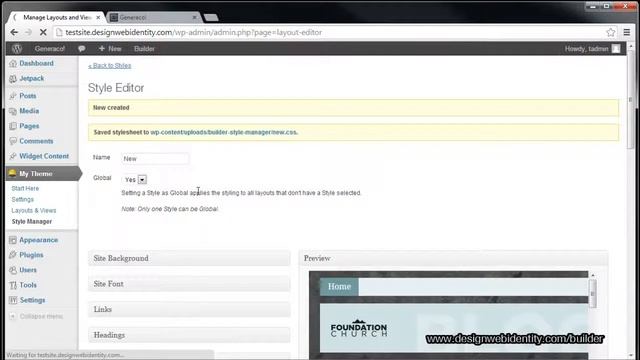Image resolution: width=640 pixels, height=360 pixels.
Task: Click the Collapse menu arrow icon
Action: click(x=13, y=316)
